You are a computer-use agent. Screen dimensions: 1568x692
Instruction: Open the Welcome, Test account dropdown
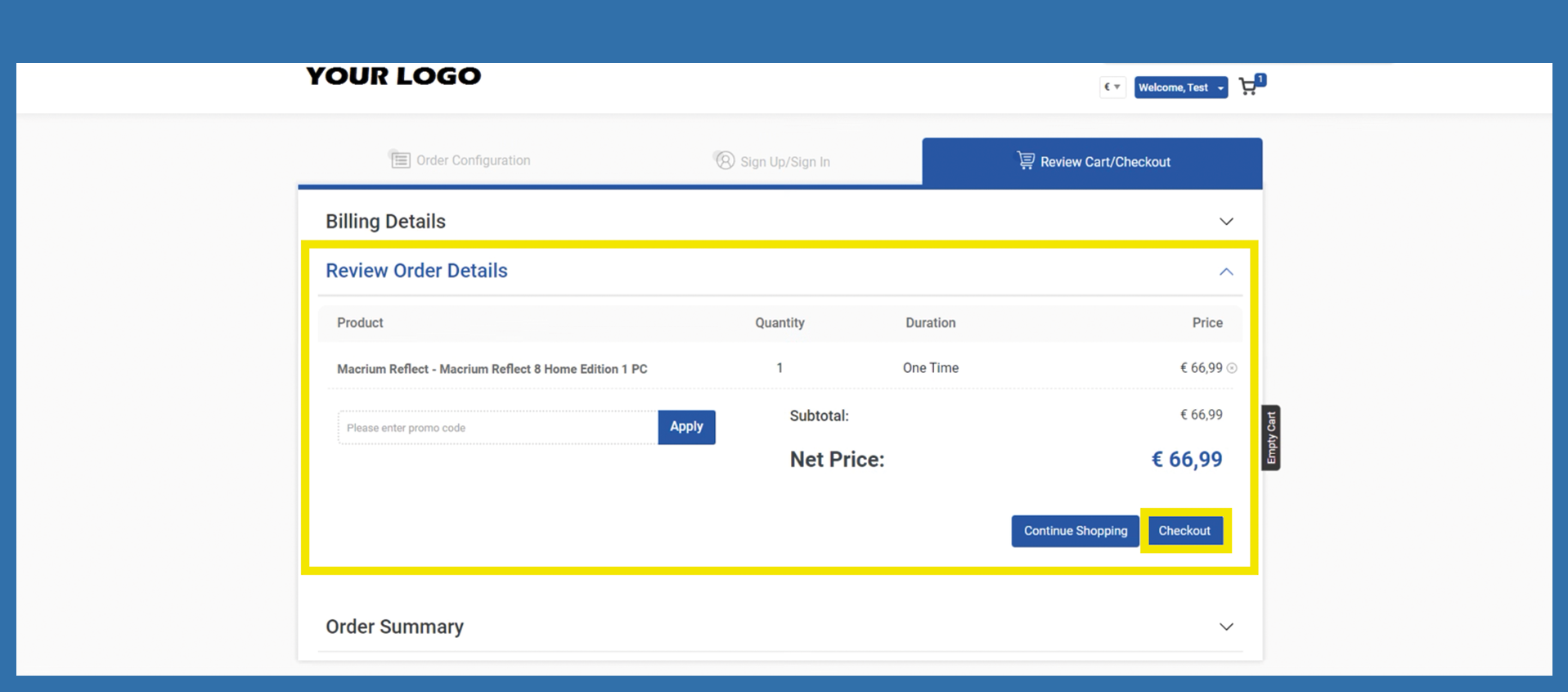click(x=1180, y=88)
